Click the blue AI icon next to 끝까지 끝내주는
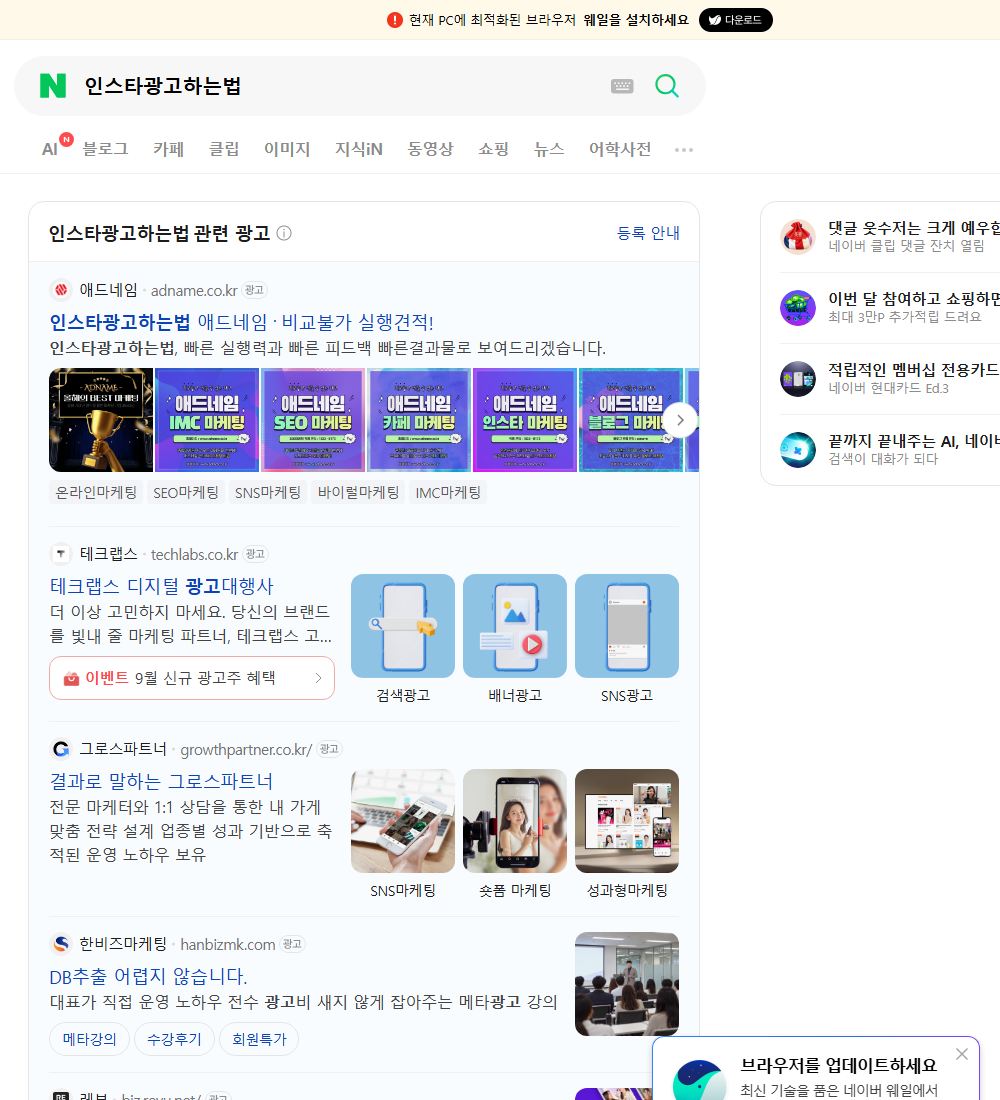The height and width of the screenshot is (1100, 1000). 798,450
